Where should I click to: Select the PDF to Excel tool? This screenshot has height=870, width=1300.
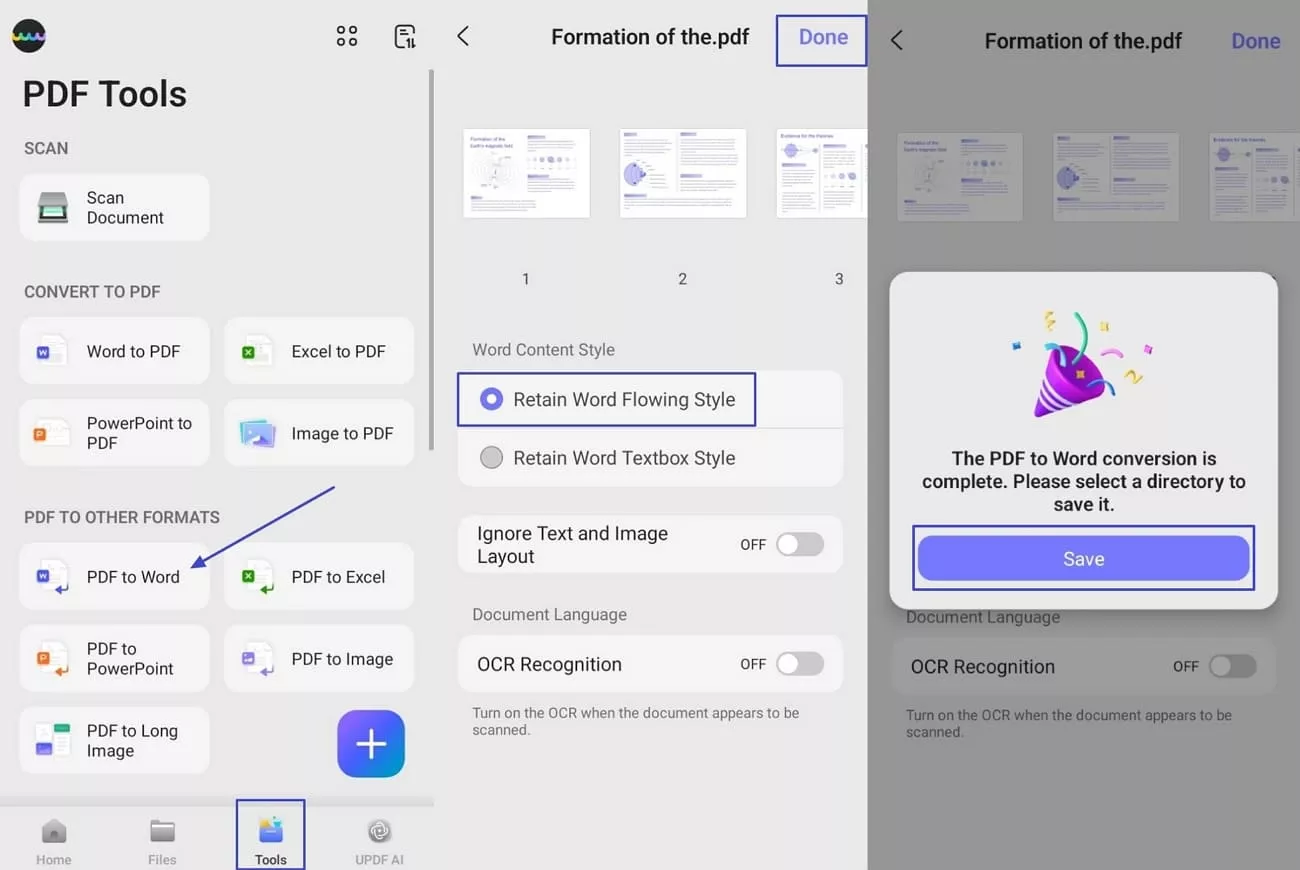(x=318, y=577)
